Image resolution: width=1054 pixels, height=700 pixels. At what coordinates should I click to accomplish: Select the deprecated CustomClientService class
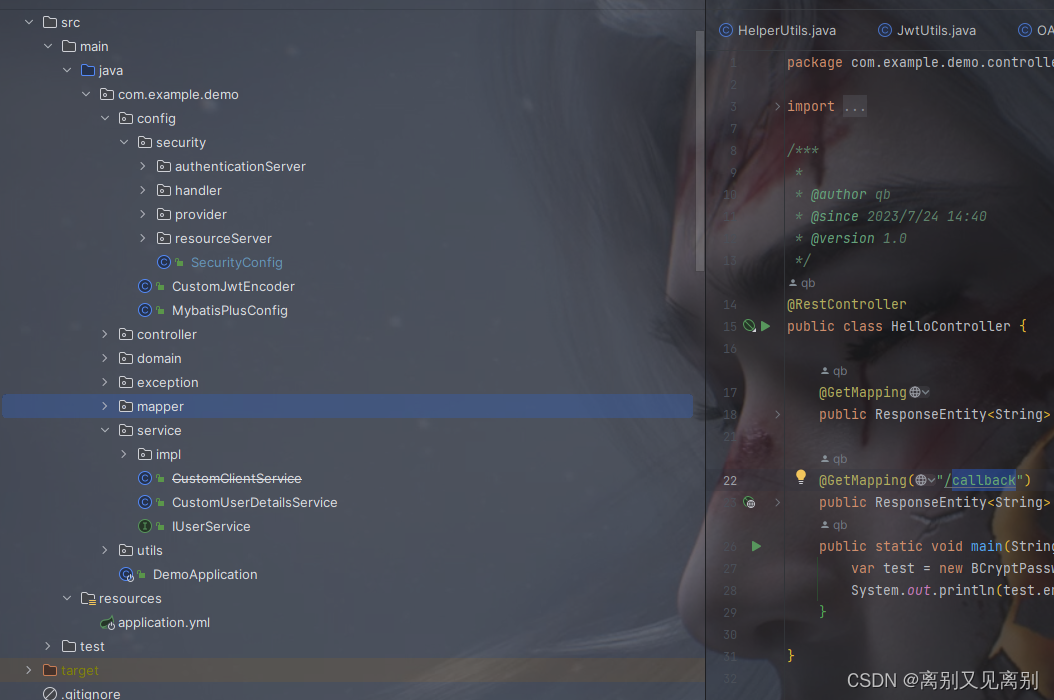pyautogui.click(x=237, y=478)
